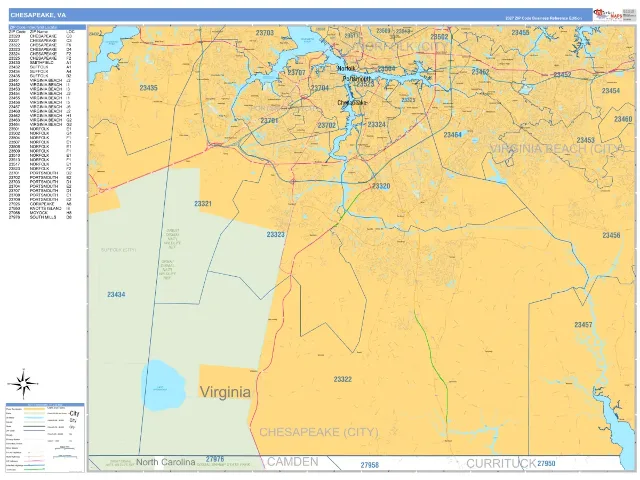Click the SOUTH MILLS row in the ZIP index
640x480 pixels.
tap(40, 218)
